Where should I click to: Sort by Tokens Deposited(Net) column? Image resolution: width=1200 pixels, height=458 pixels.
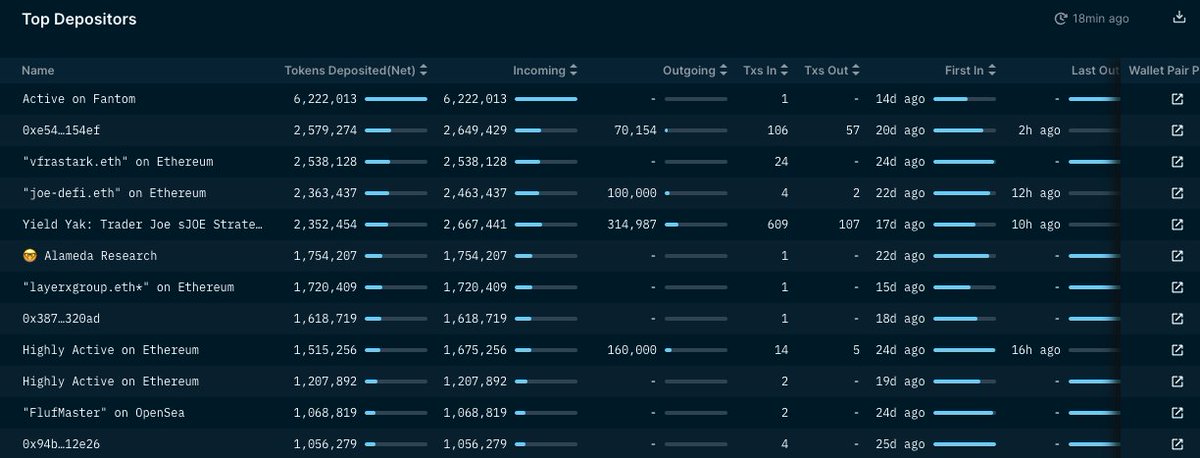click(356, 70)
